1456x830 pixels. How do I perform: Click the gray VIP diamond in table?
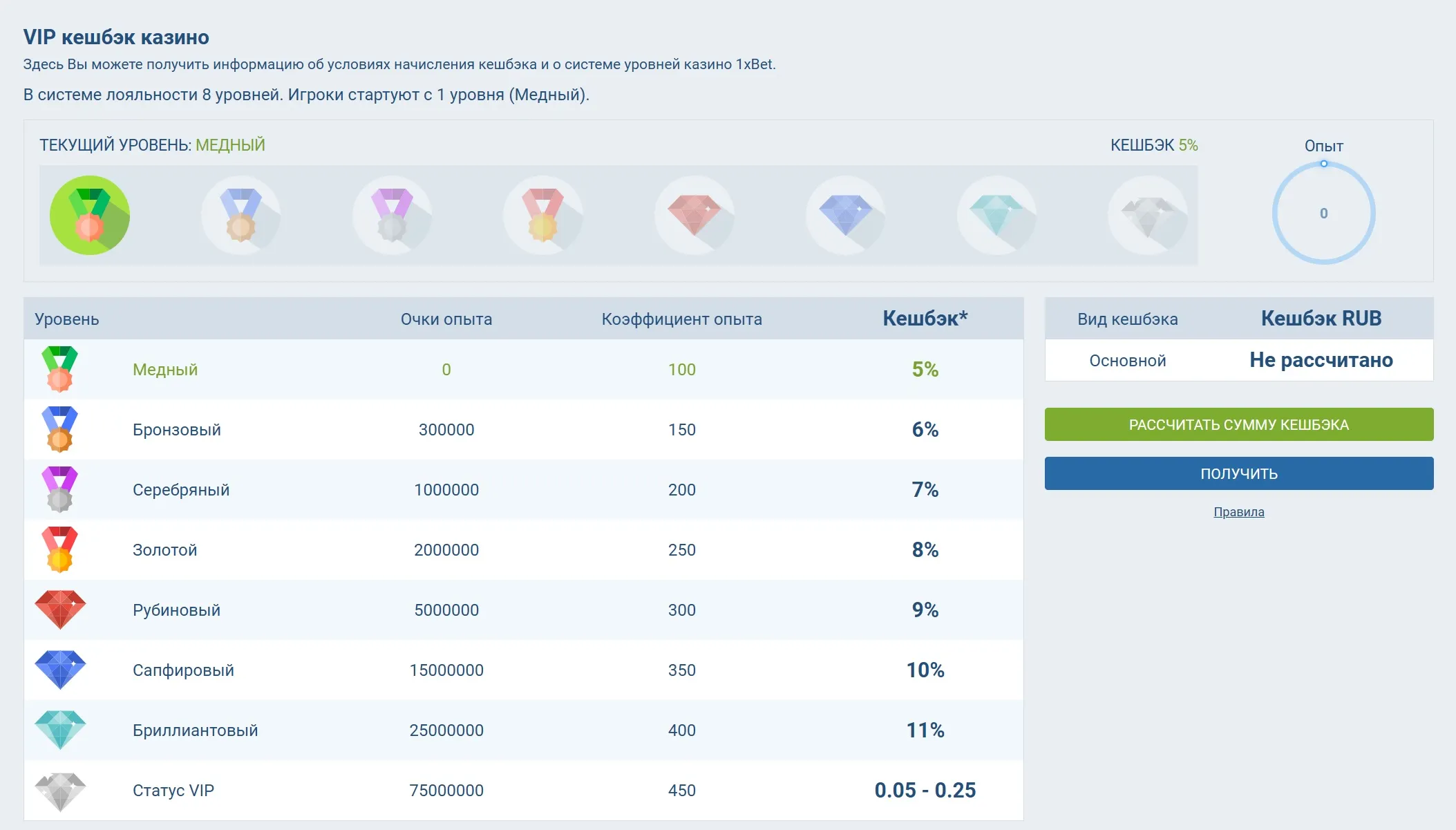[60, 791]
